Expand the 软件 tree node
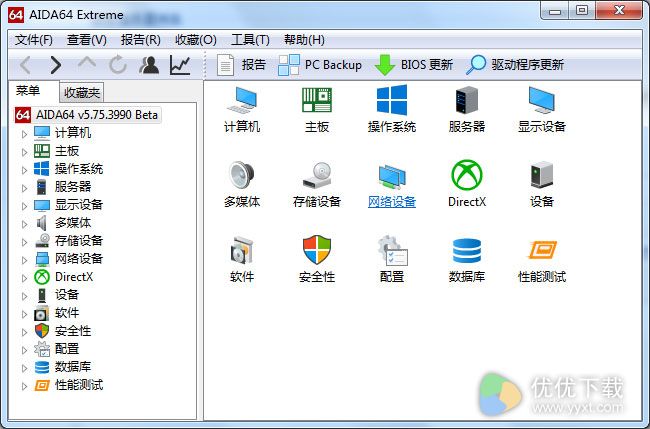 pyautogui.click(x=24, y=314)
